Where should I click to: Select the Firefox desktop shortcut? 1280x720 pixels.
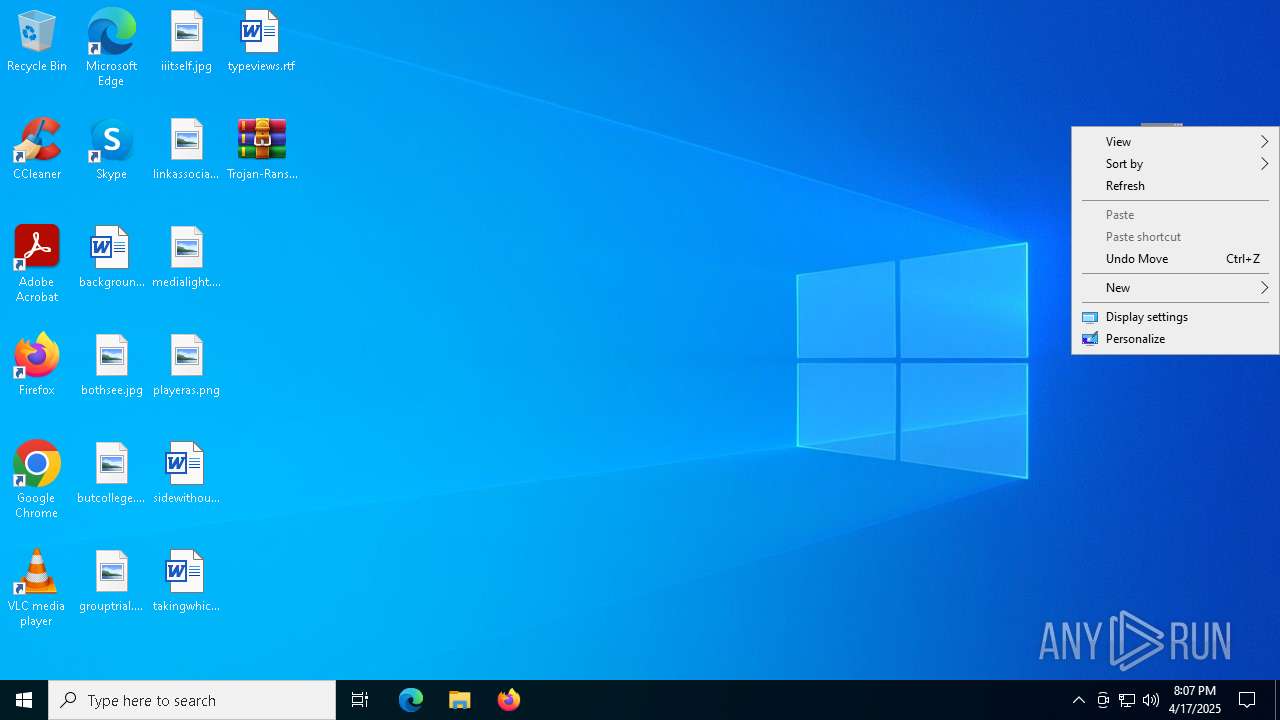[37, 366]
